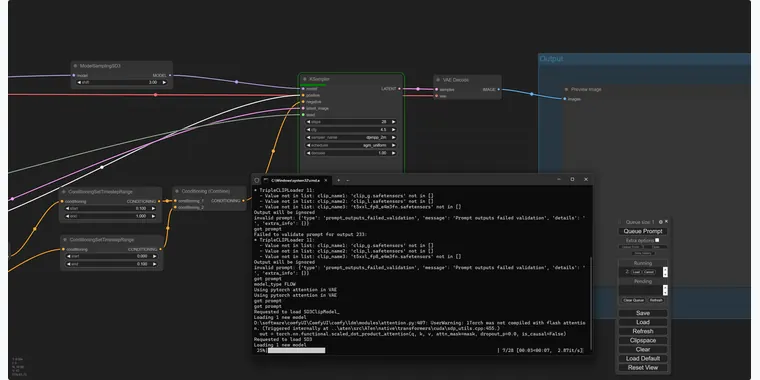Click the small Refresh button beside Clear Queue

[656, 300]
